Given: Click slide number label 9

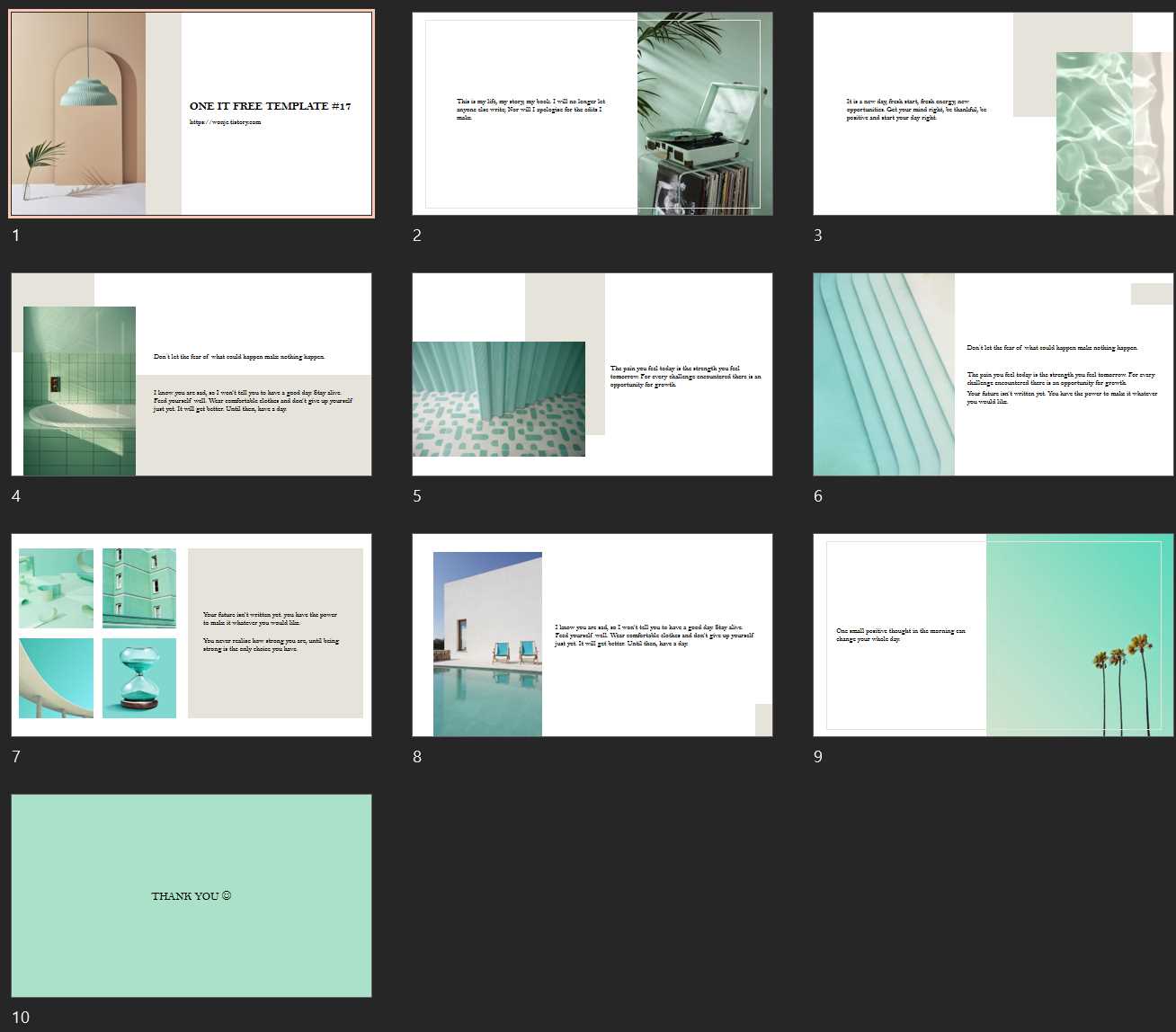Looking at the screenshot, I should (x=817, y=757).
